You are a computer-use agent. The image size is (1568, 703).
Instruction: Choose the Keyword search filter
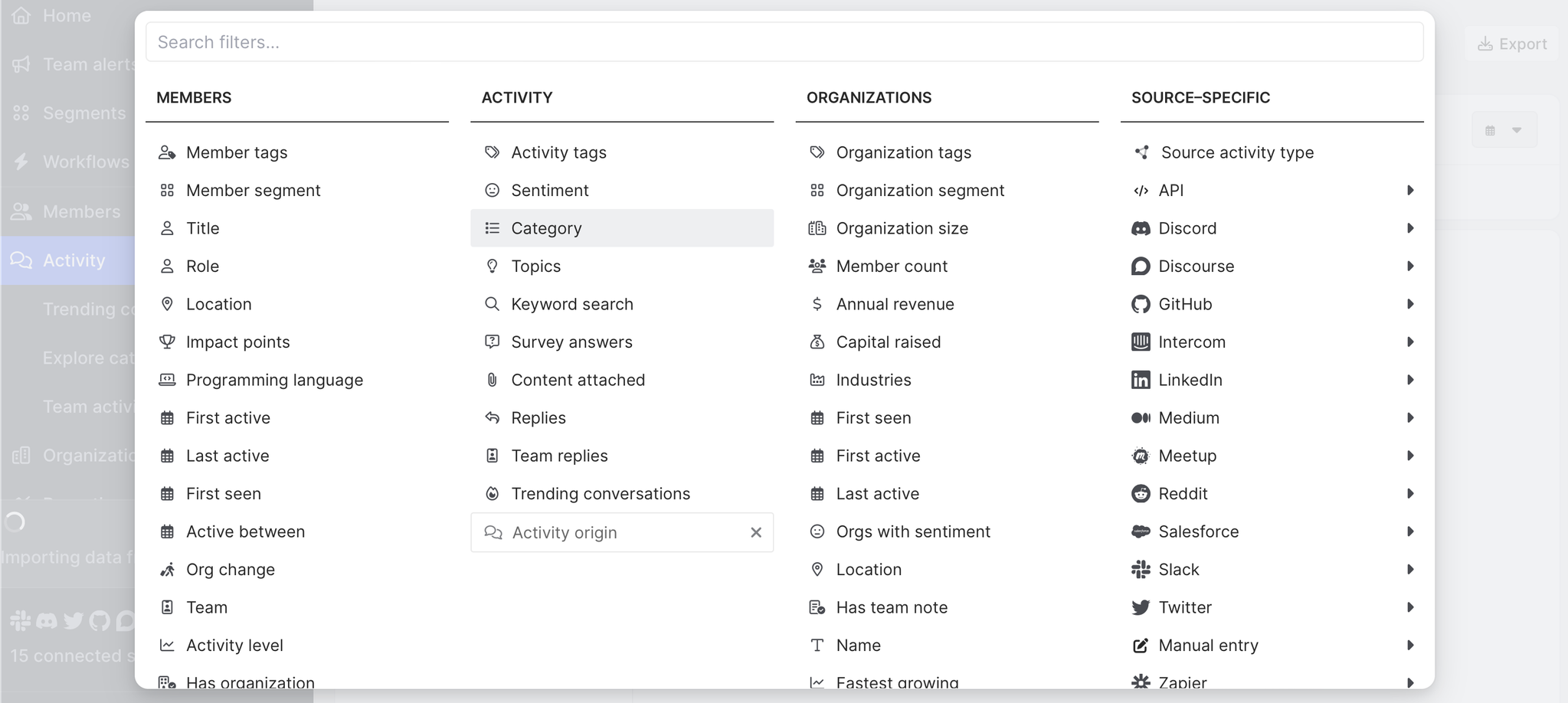571,304
